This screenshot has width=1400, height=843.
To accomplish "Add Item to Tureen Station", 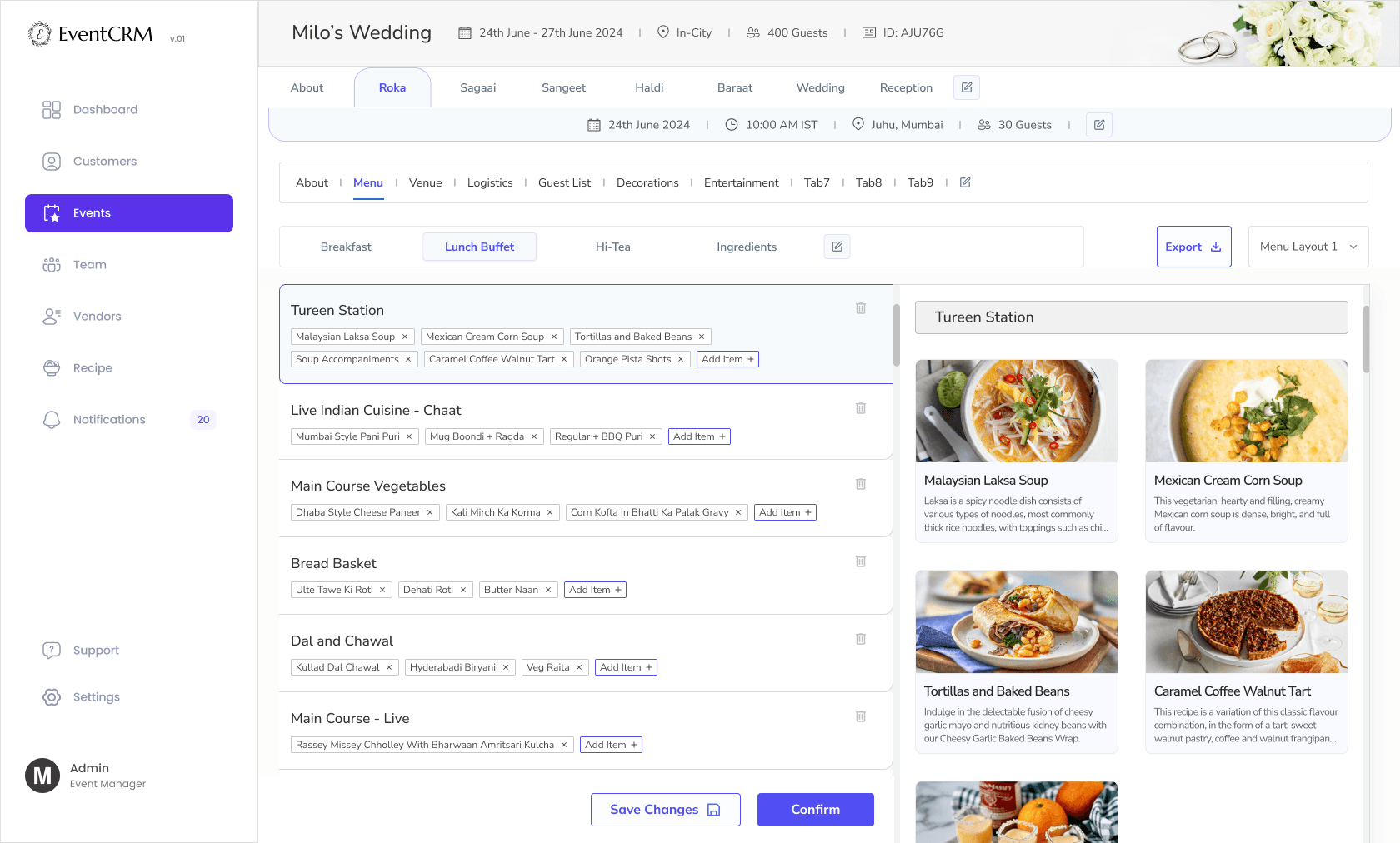I will pos(727,359).
